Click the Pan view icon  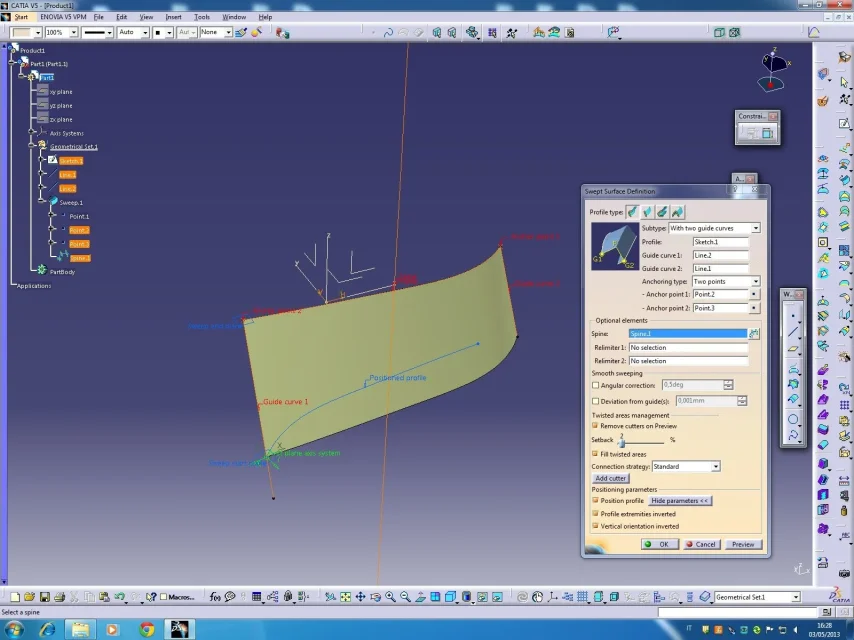point(360,597)
